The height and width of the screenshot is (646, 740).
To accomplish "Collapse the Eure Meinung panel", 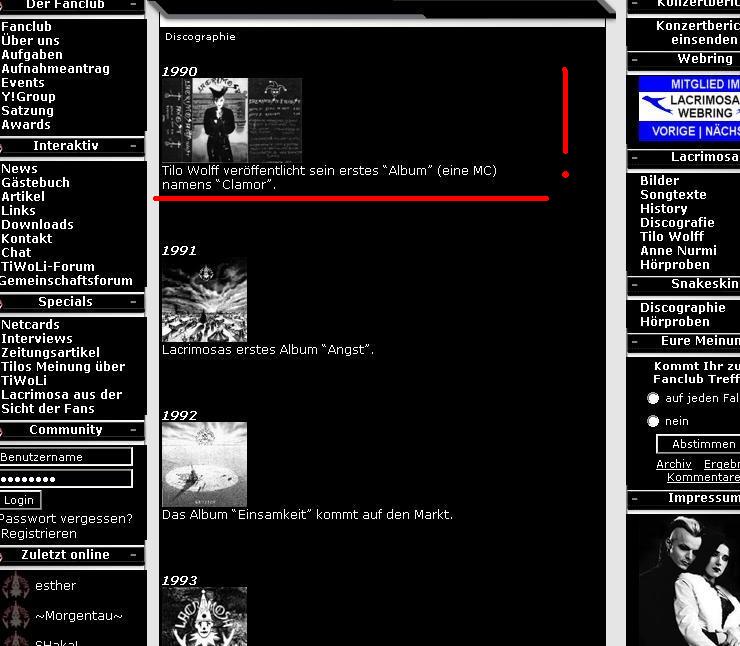I will 634,341.
